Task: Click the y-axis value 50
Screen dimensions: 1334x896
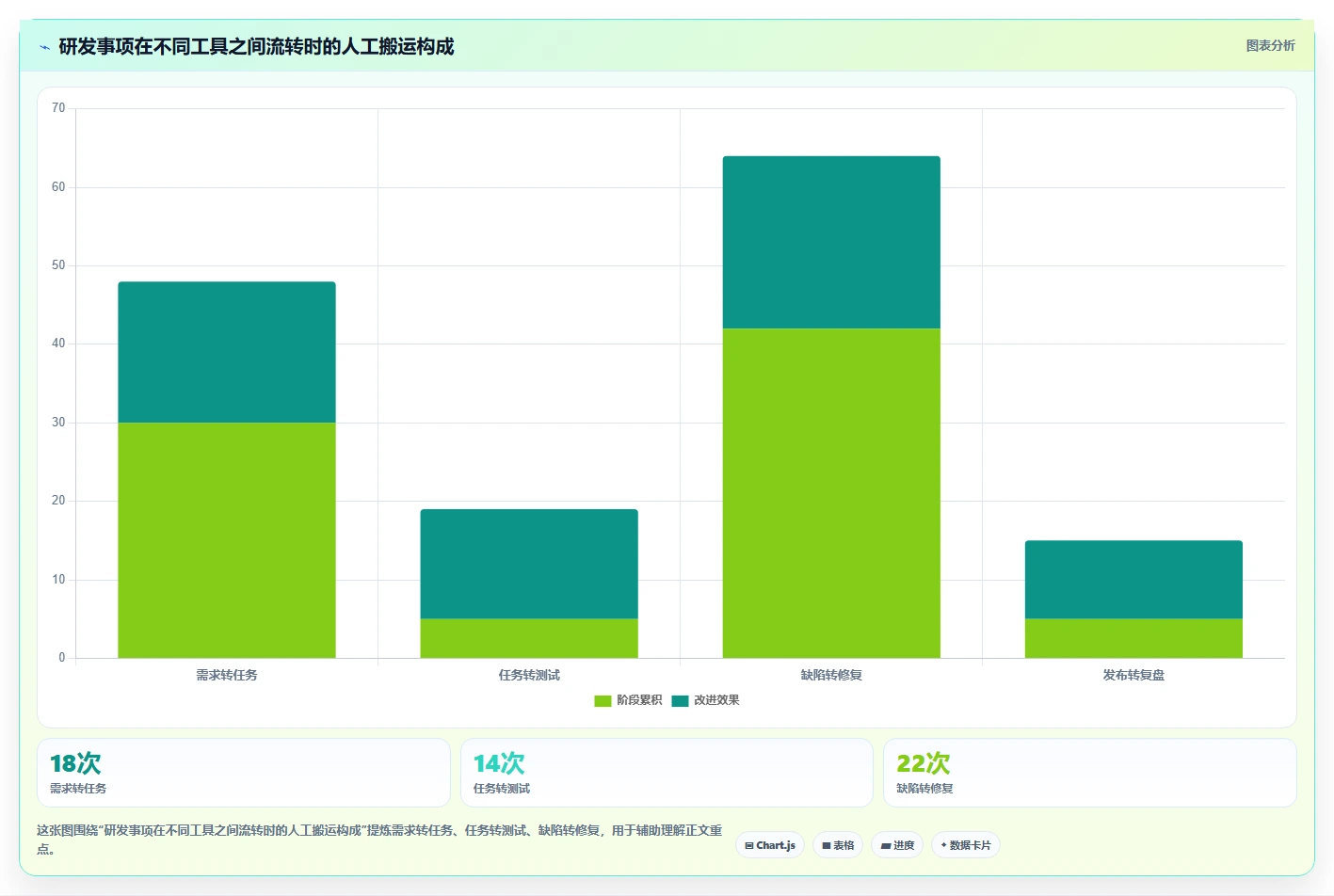Action: (58, 265)
